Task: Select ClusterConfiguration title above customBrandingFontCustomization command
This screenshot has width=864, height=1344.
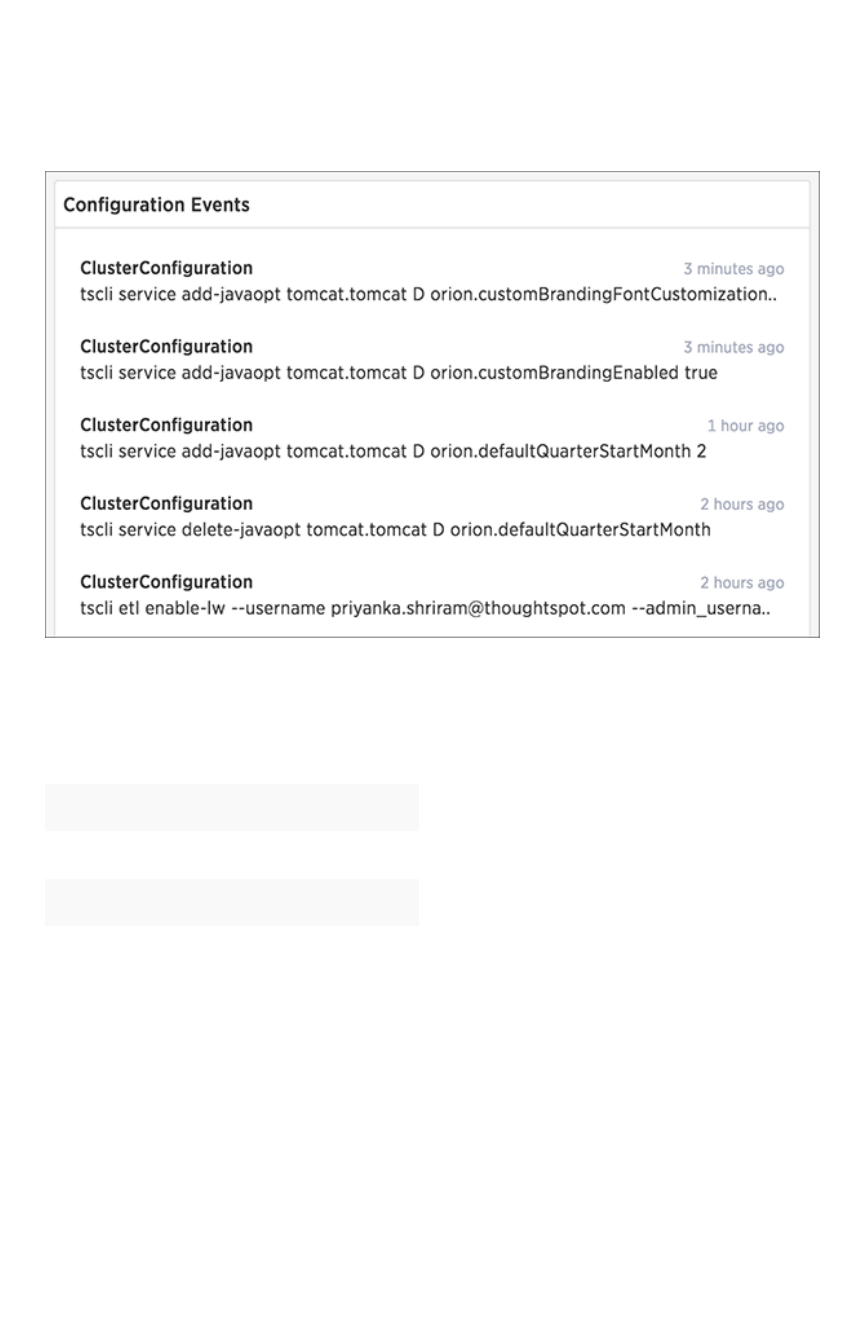Action: click(166, 268)
